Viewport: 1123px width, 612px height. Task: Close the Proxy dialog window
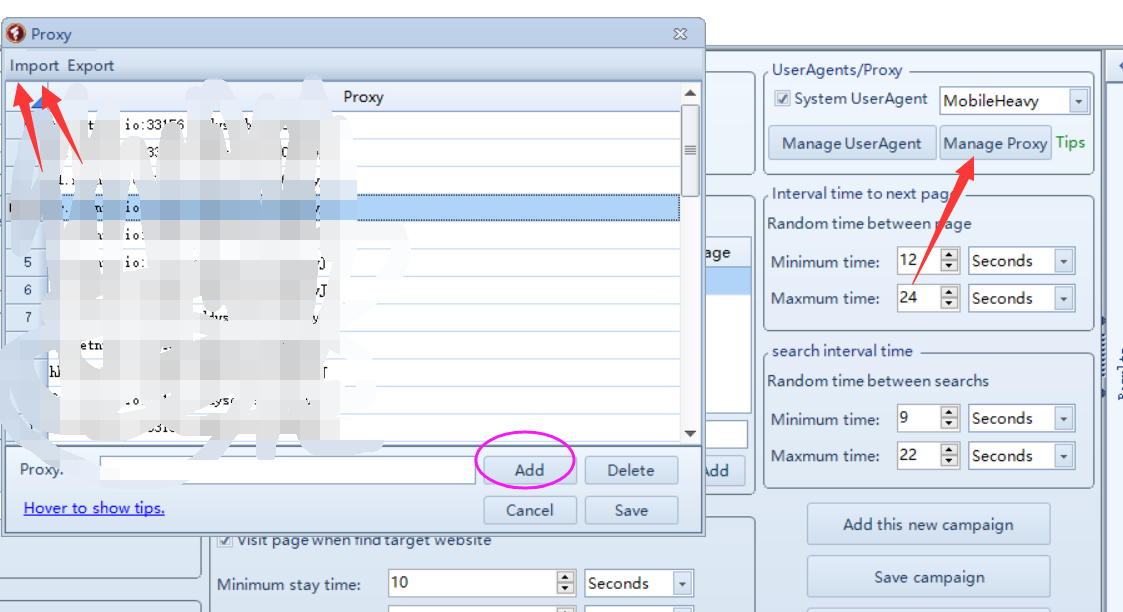point(680,34)
